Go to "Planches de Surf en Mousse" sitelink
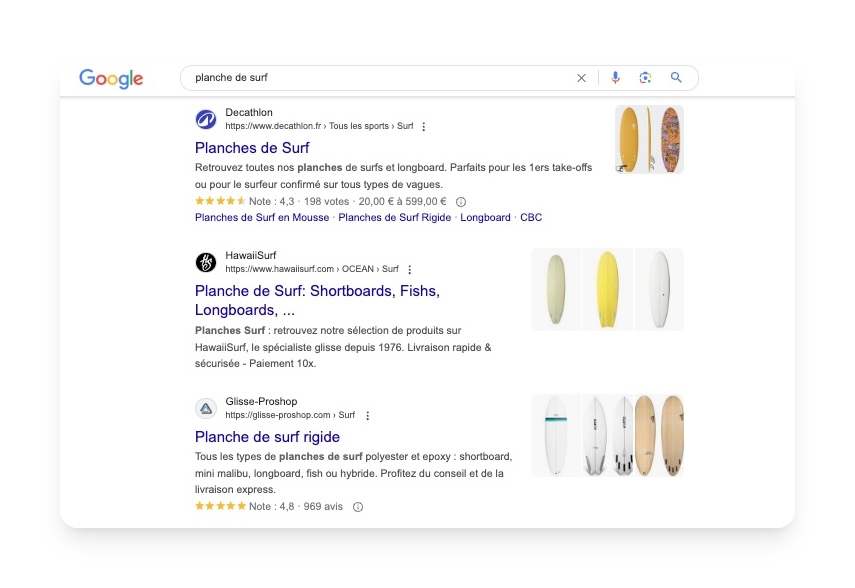 point(262,217)
